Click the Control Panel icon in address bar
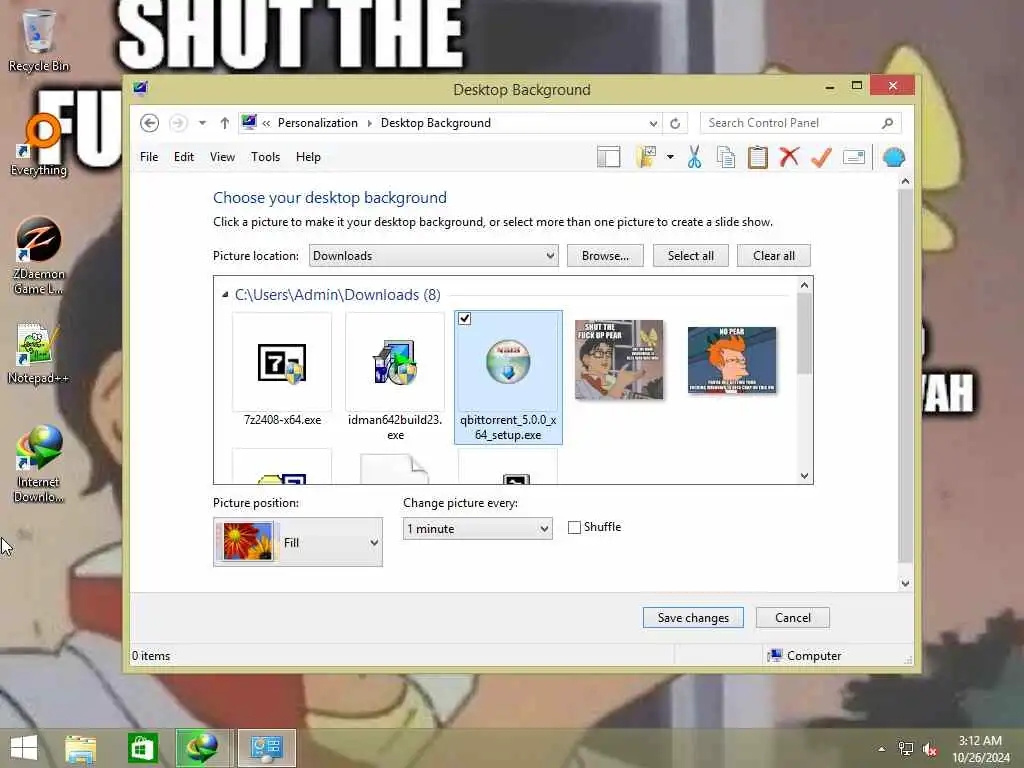The height and width of the screenshot is (768, 1024). coord(249,123)
